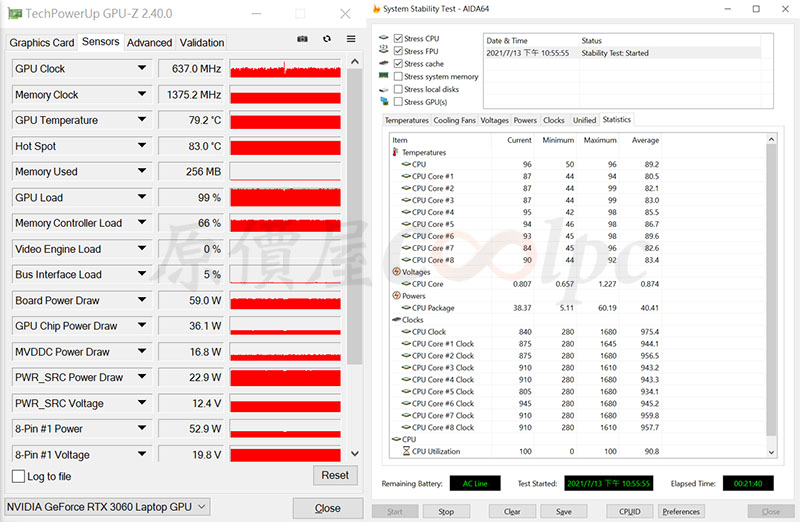
Task: Click the Reset button in GPU-Z
Action: point(335,475)
